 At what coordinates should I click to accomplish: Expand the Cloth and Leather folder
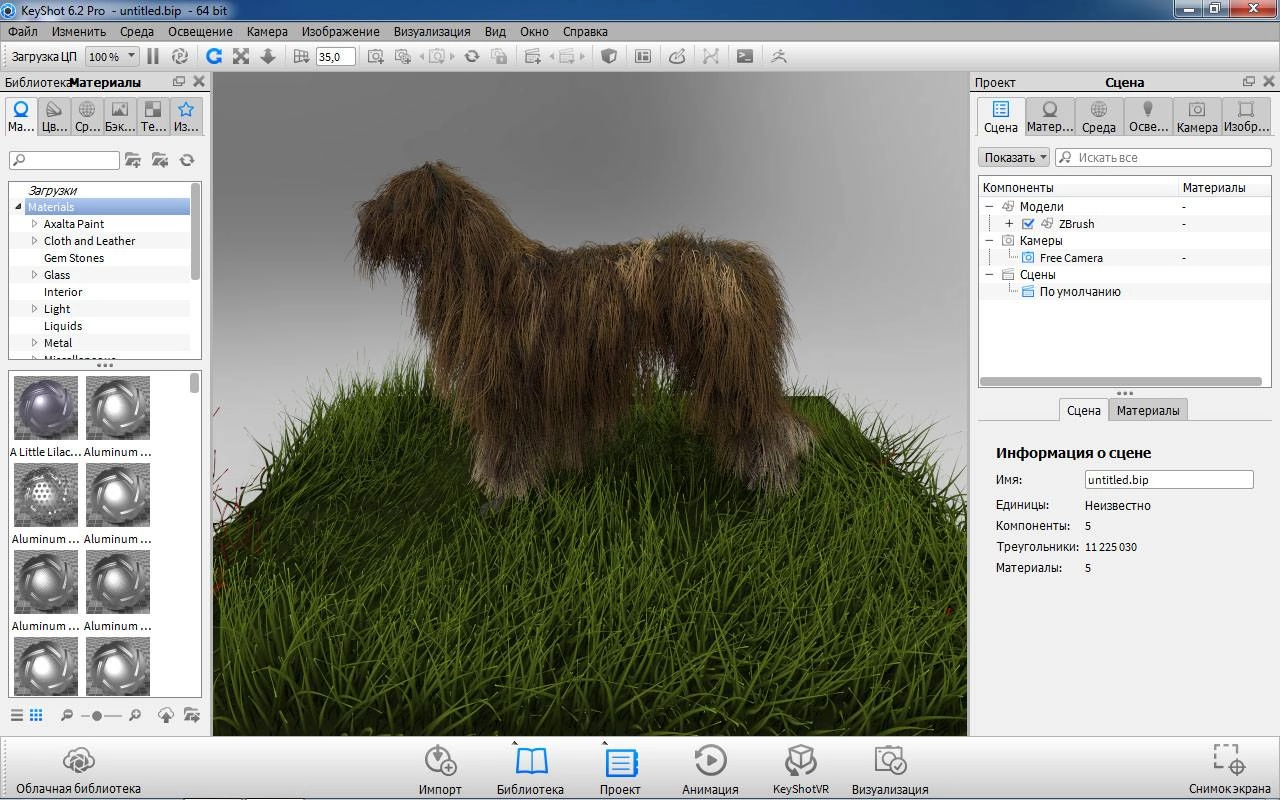click(x=35, y=241)
